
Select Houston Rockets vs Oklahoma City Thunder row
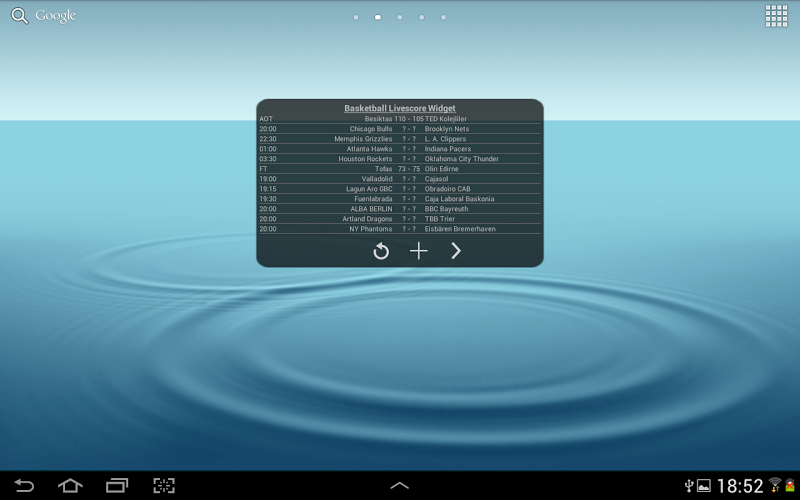point(399,159)
